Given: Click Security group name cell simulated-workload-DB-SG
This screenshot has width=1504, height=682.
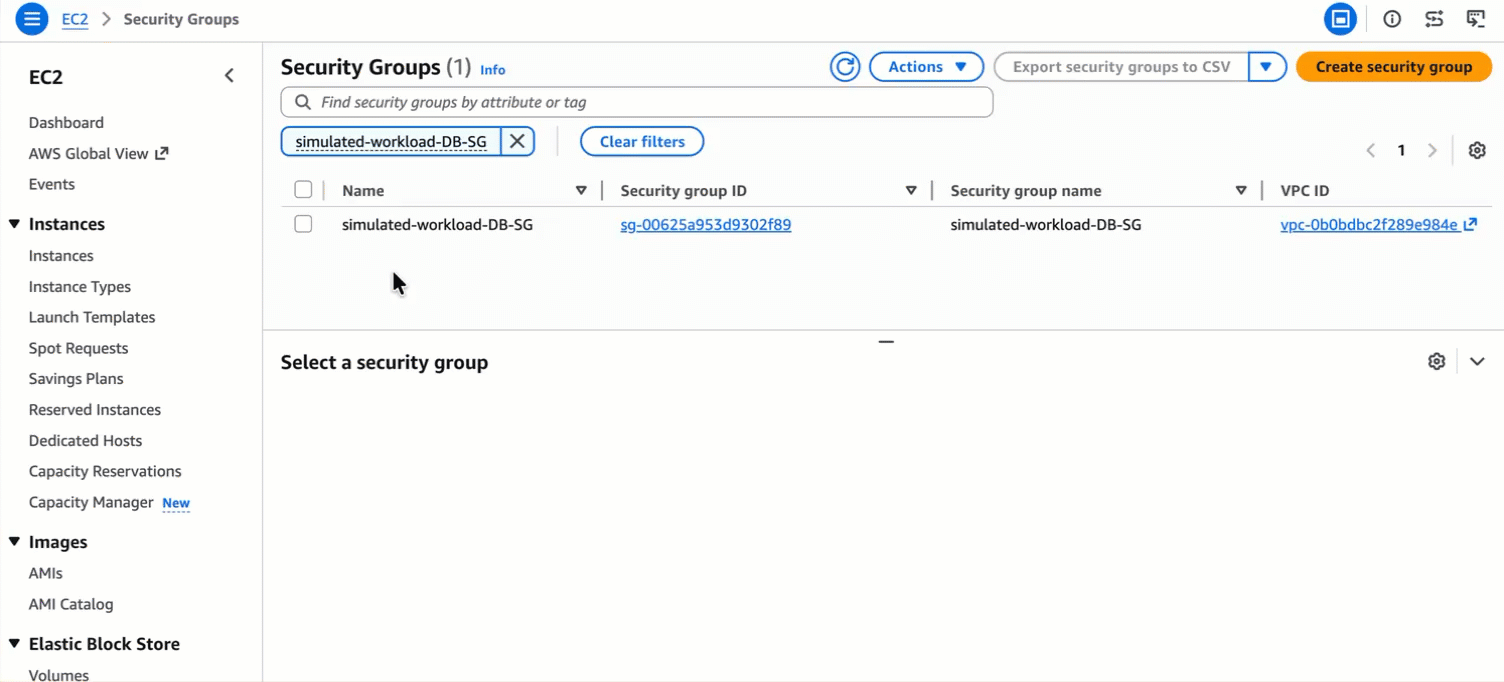Looking at the screenshot, I should click(x=1046, y=225).
